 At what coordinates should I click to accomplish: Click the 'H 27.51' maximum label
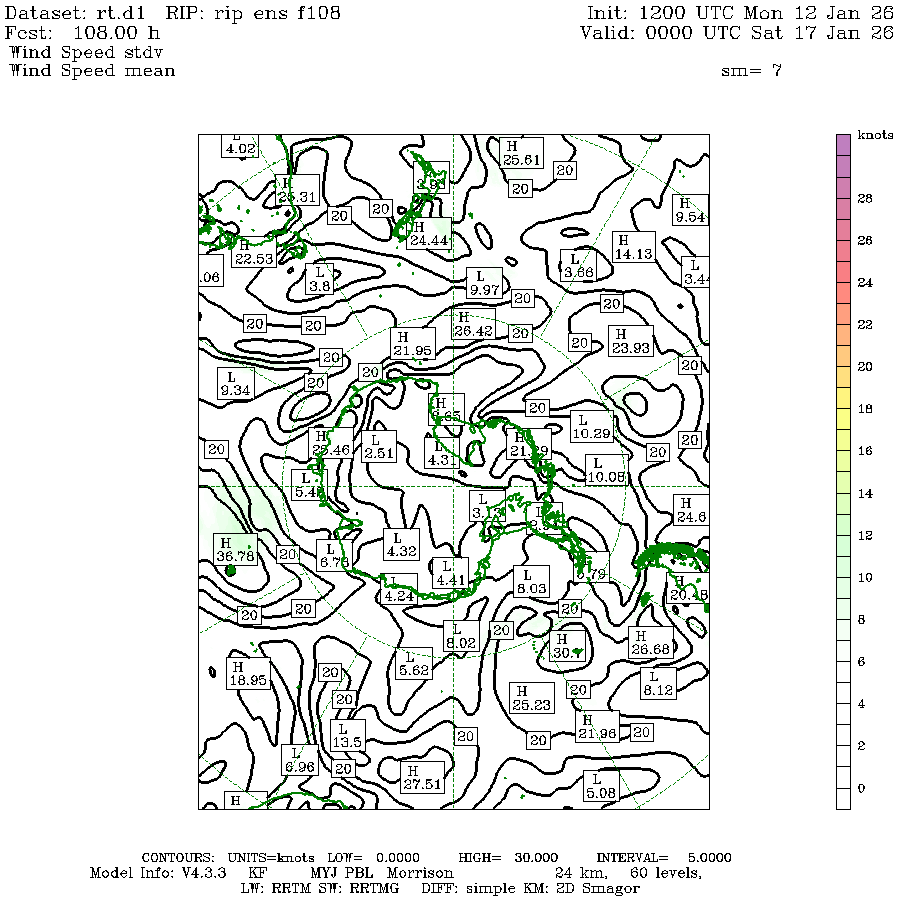pyautogui.click(x=422, y=777)
